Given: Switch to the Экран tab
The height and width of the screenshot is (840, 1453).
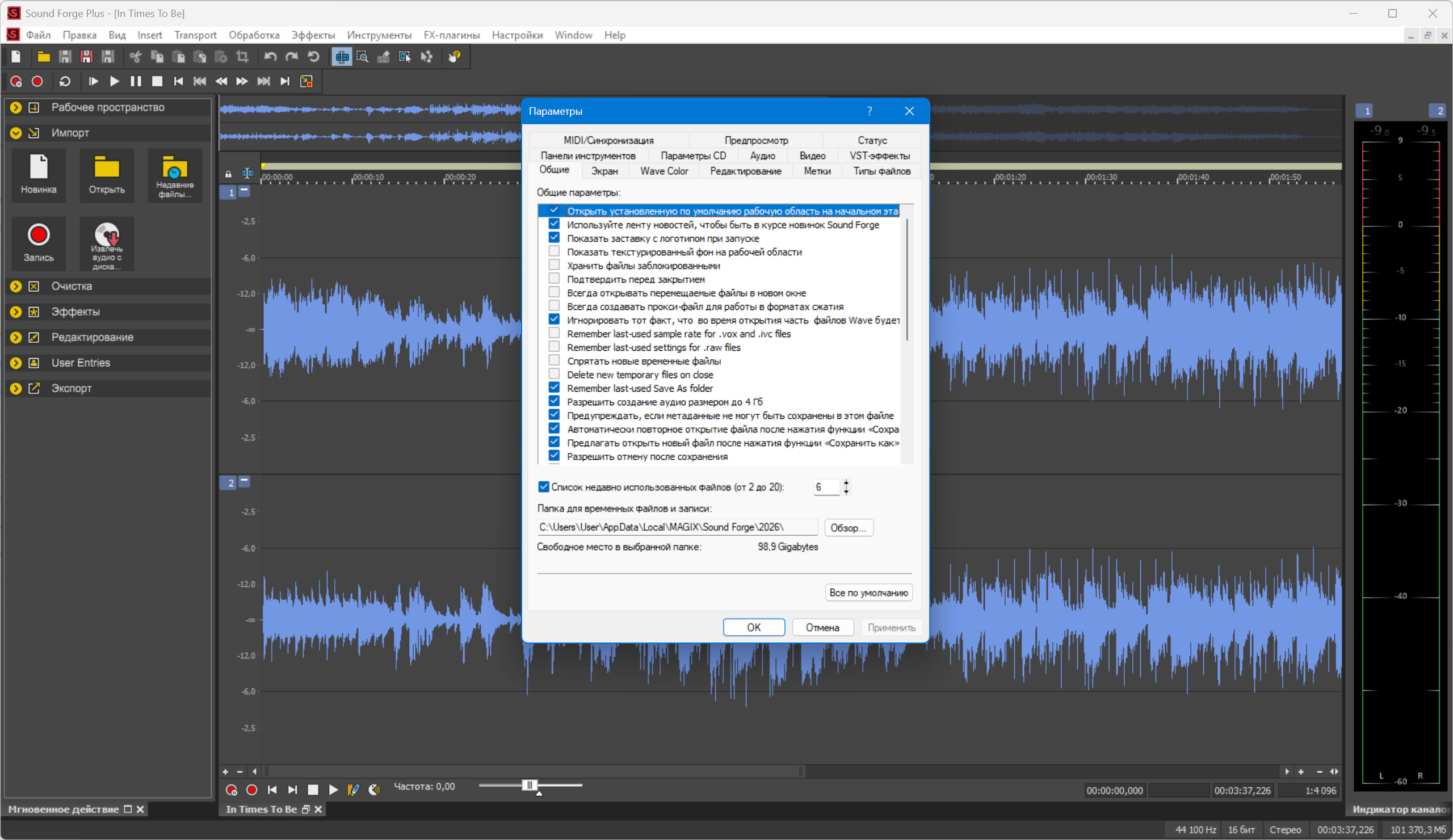Looking at the screenshot, I should click(x=604, y=171).
